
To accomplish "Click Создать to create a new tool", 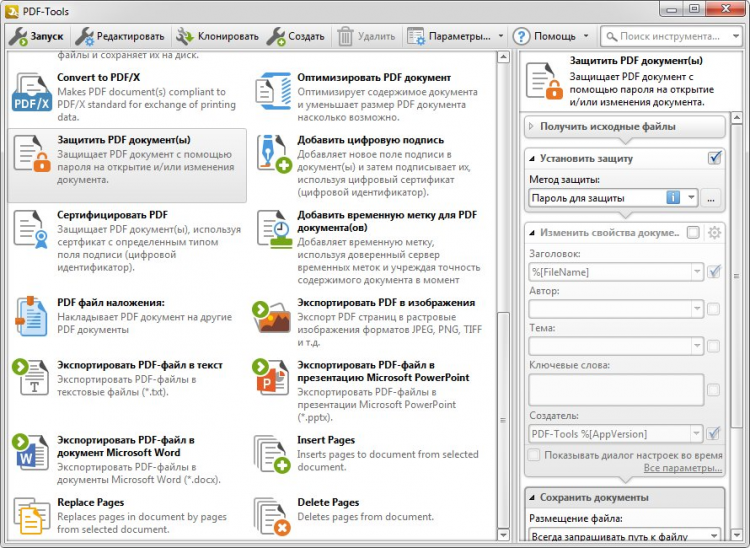I will (296, 36).
